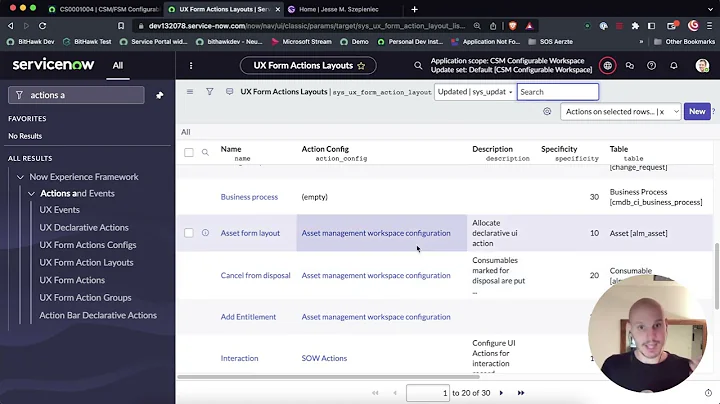Click the page number input field
This screenshot has height=404, width=720.
(428, 393)
